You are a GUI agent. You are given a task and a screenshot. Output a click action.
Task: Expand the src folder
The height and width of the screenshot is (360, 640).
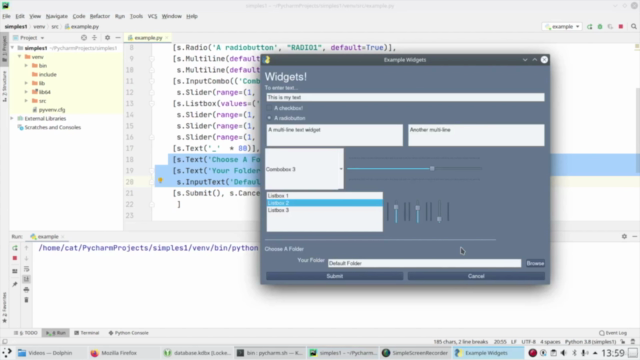tap(26, 101)
